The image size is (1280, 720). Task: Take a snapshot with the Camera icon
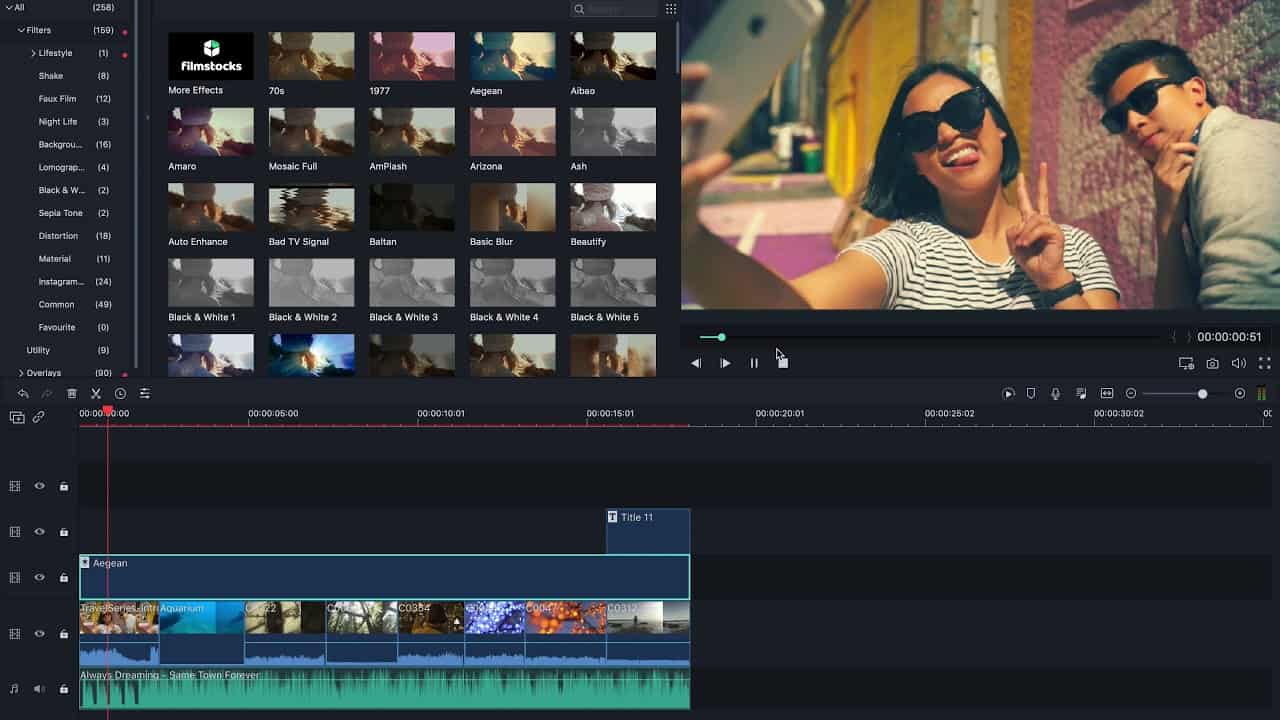1211,363
